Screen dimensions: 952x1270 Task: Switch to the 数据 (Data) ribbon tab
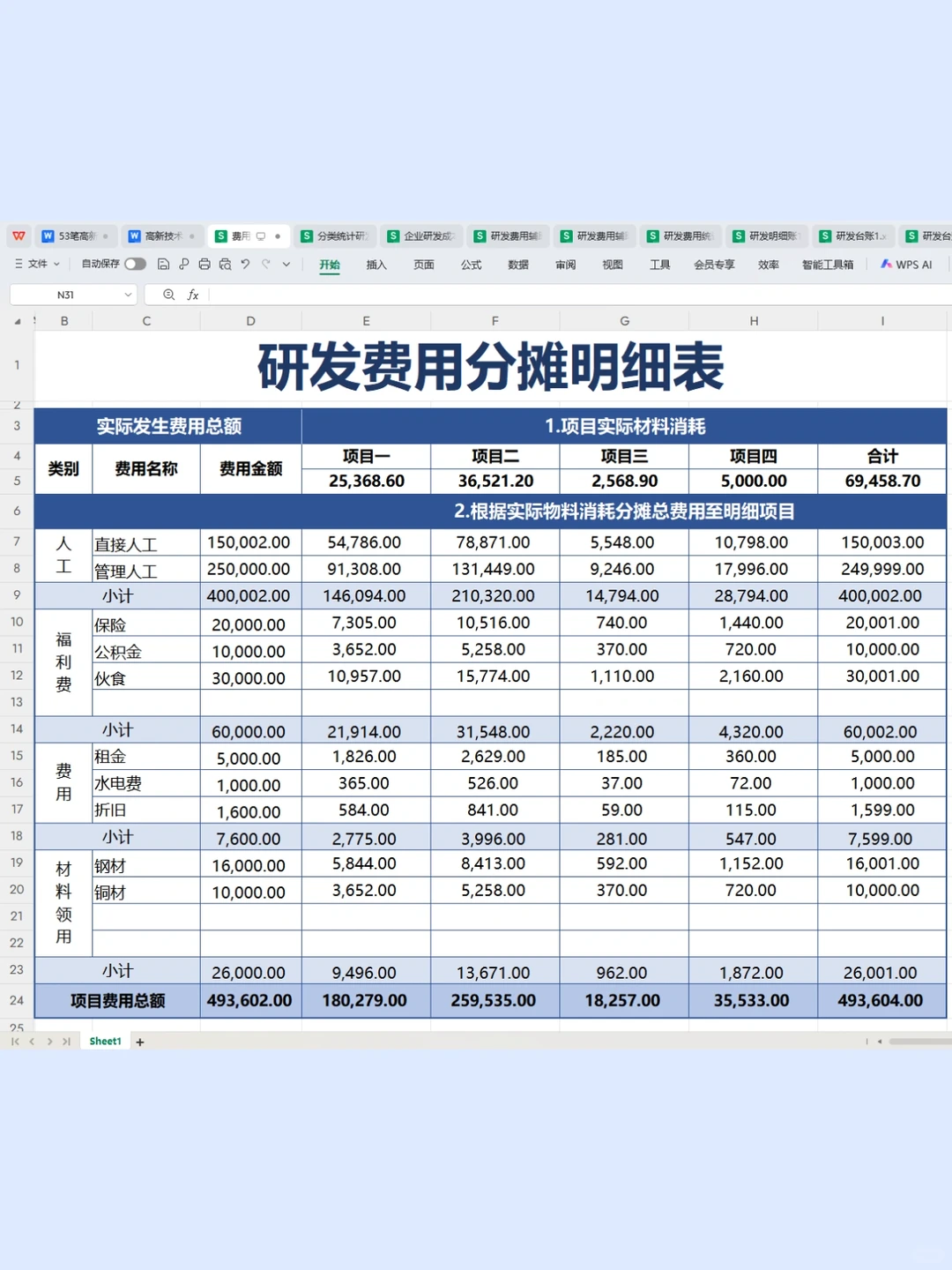[x=518, y=265]
